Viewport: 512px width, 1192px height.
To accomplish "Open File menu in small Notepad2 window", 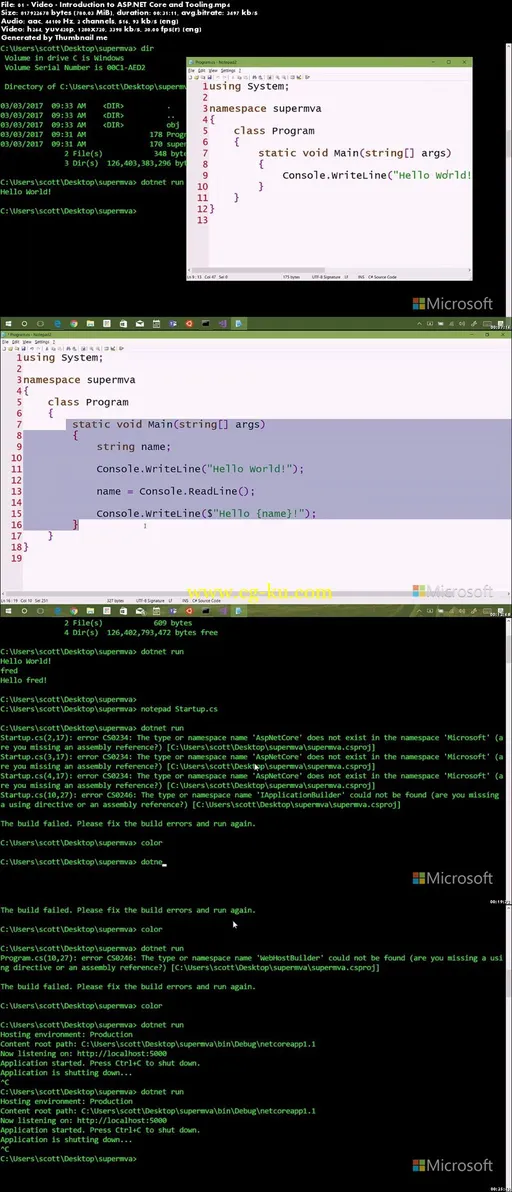I will click(191, 71).
